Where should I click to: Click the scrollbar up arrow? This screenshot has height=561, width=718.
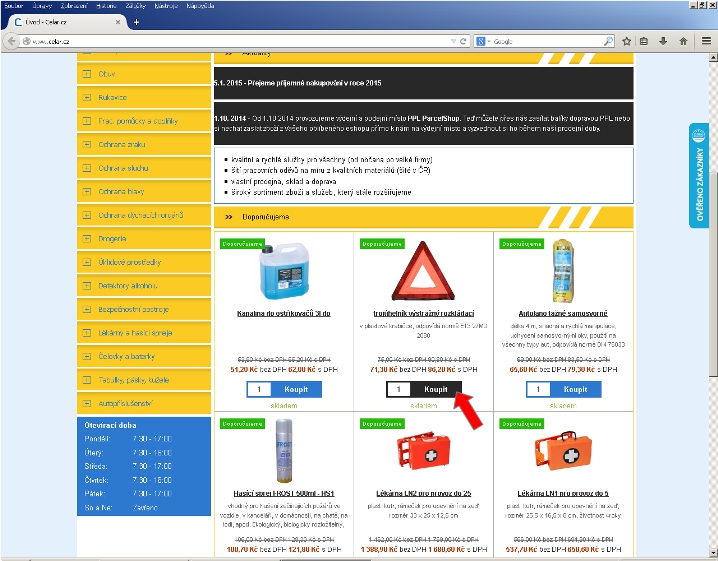coord(713,57)
